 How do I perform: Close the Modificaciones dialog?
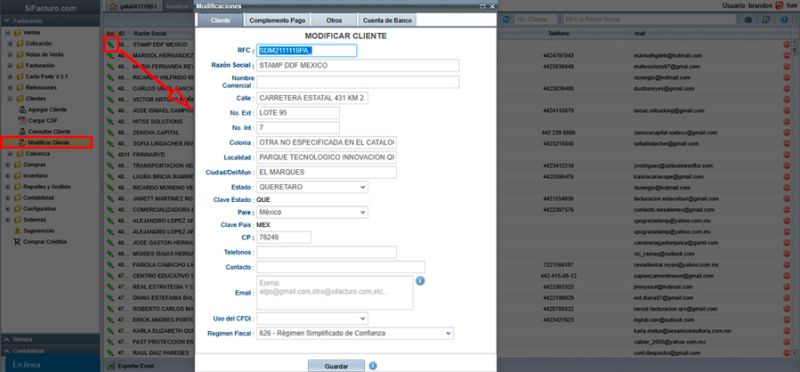pyautogui.click(x=492, y=6)
